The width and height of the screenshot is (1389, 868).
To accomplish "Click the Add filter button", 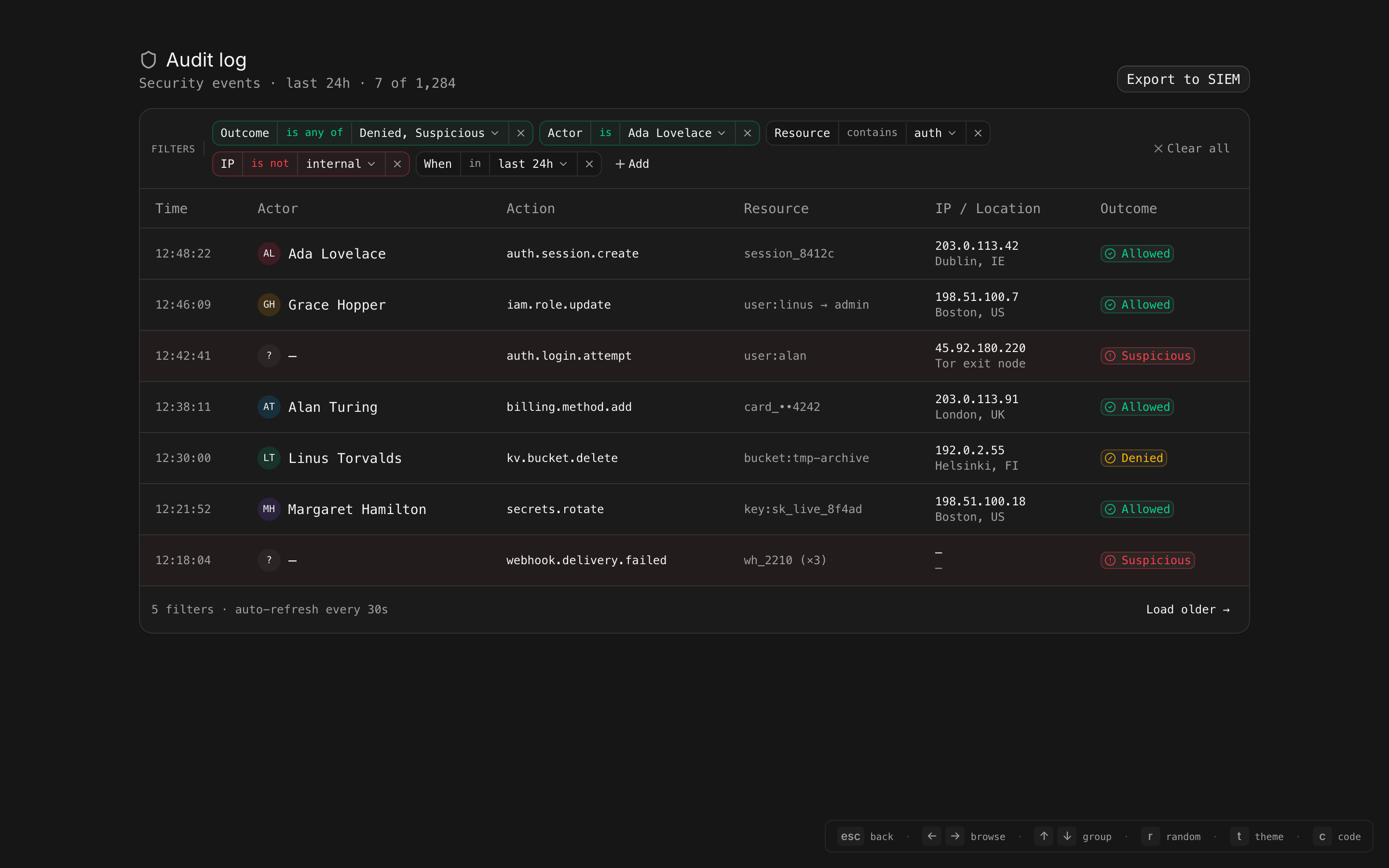I will pos(632,164).
